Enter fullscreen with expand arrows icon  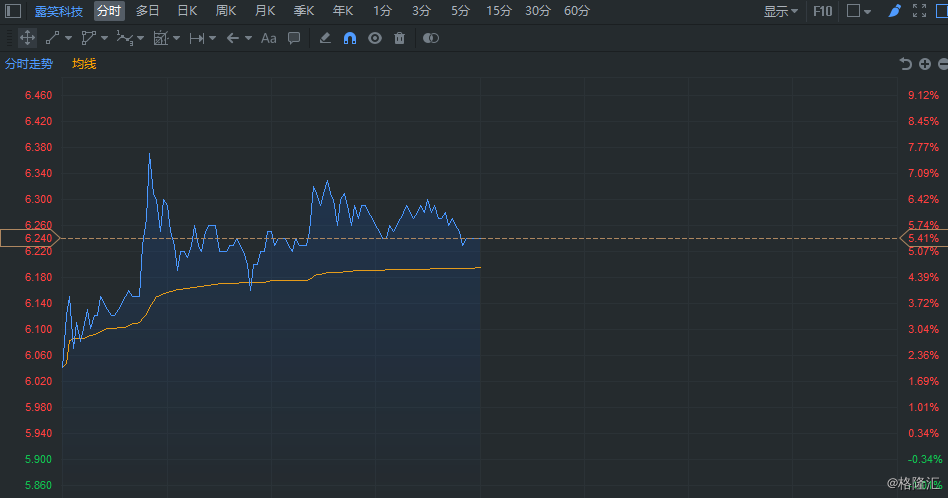tap(920, 11)
